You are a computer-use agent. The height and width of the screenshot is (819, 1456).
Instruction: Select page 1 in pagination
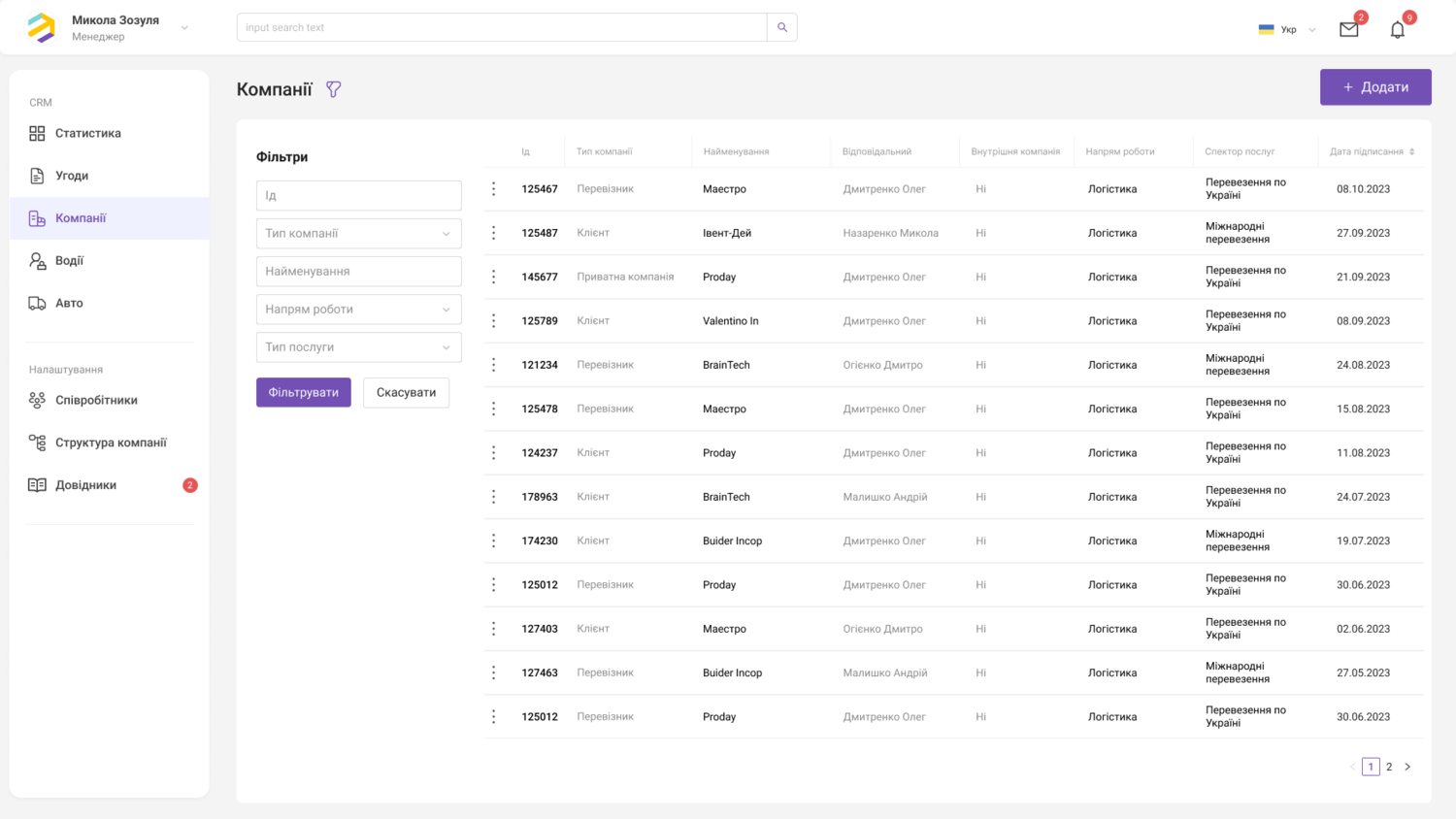pyautogui.click(x=1371, y=767)
